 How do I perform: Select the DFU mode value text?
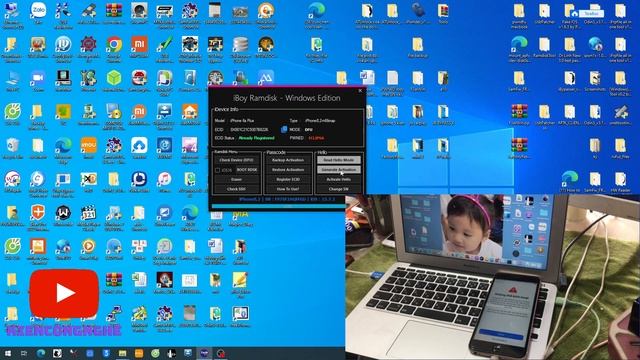(309, 129)
